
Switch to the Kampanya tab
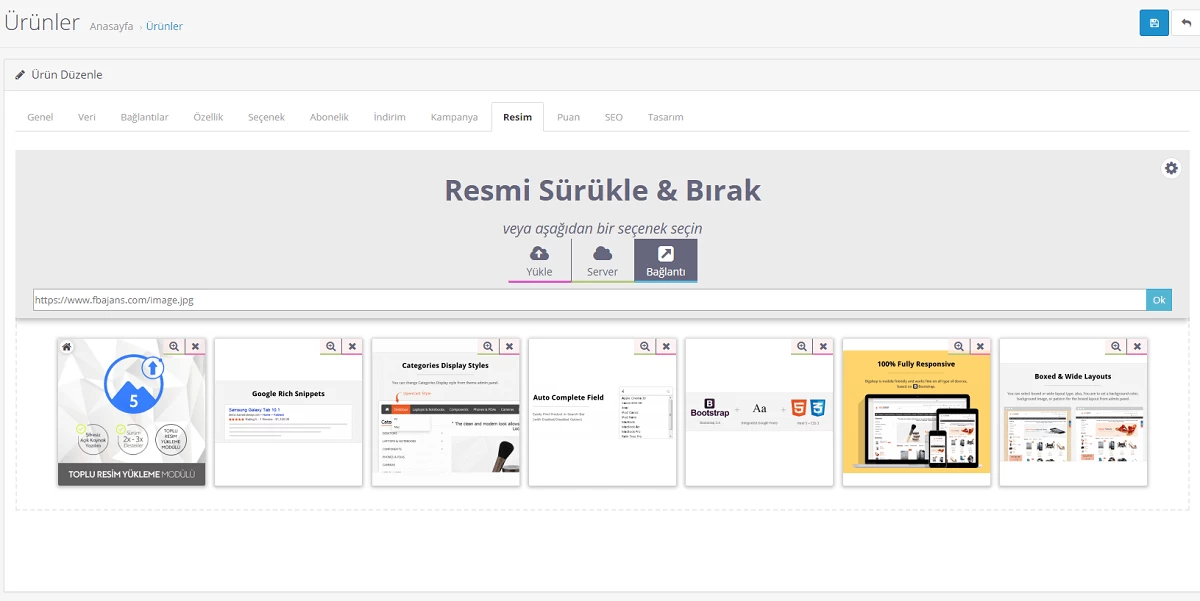[x=454, y=117]
